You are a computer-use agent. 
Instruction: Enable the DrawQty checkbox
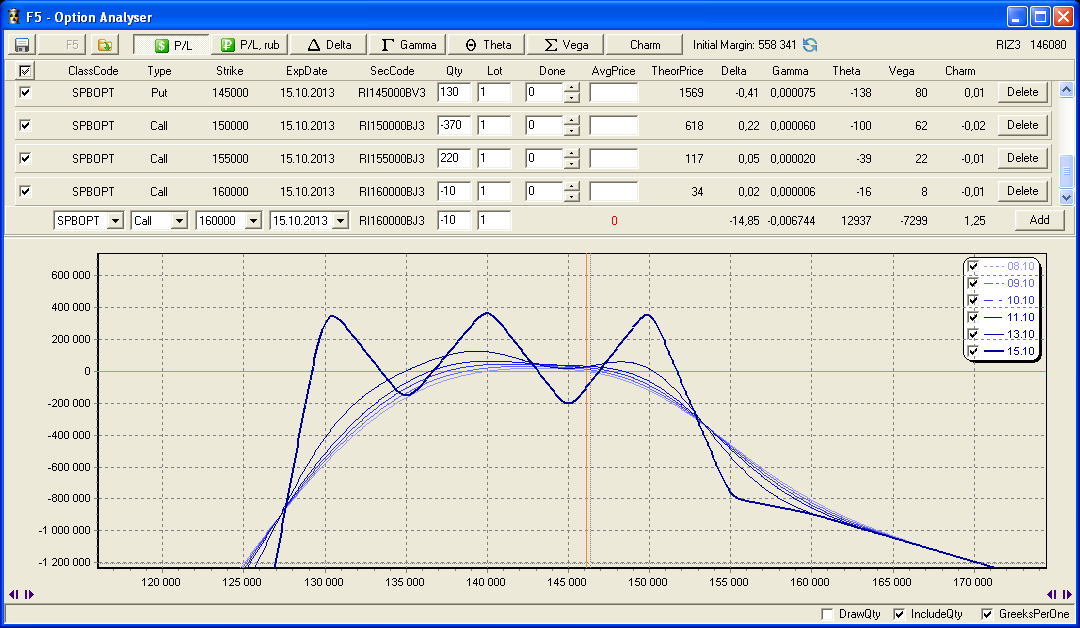point(826,614)
